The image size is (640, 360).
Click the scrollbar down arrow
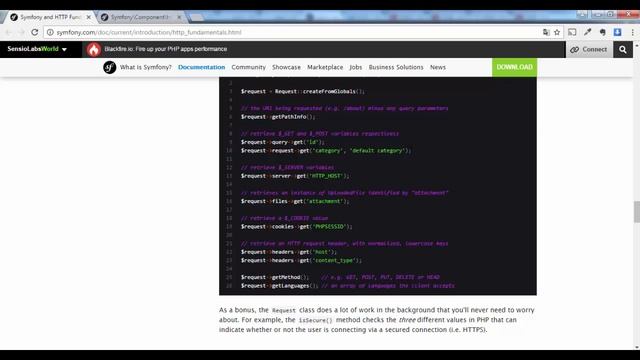(636, 347)
